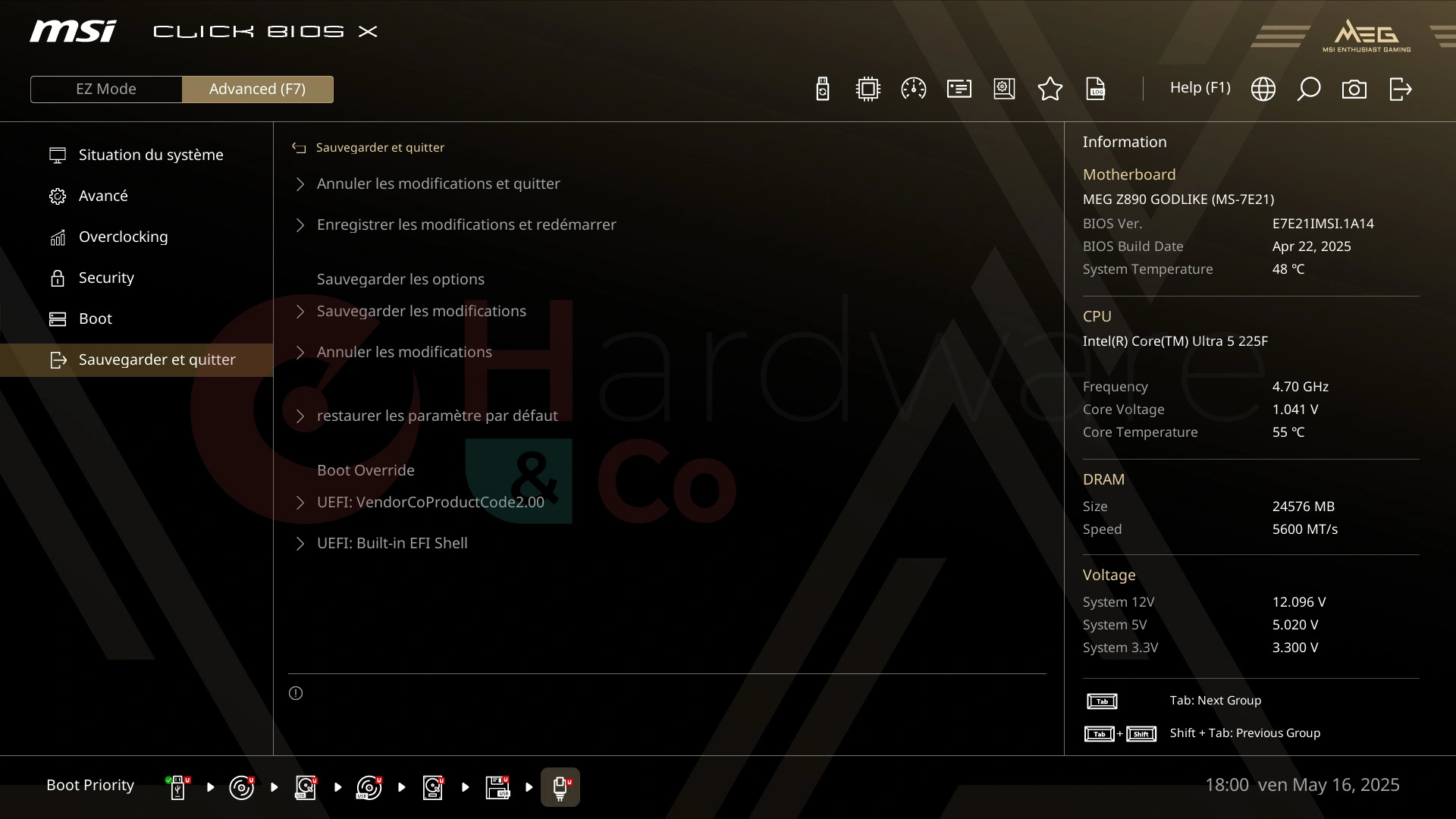Open the memory profile card icon

coord(959,89)
